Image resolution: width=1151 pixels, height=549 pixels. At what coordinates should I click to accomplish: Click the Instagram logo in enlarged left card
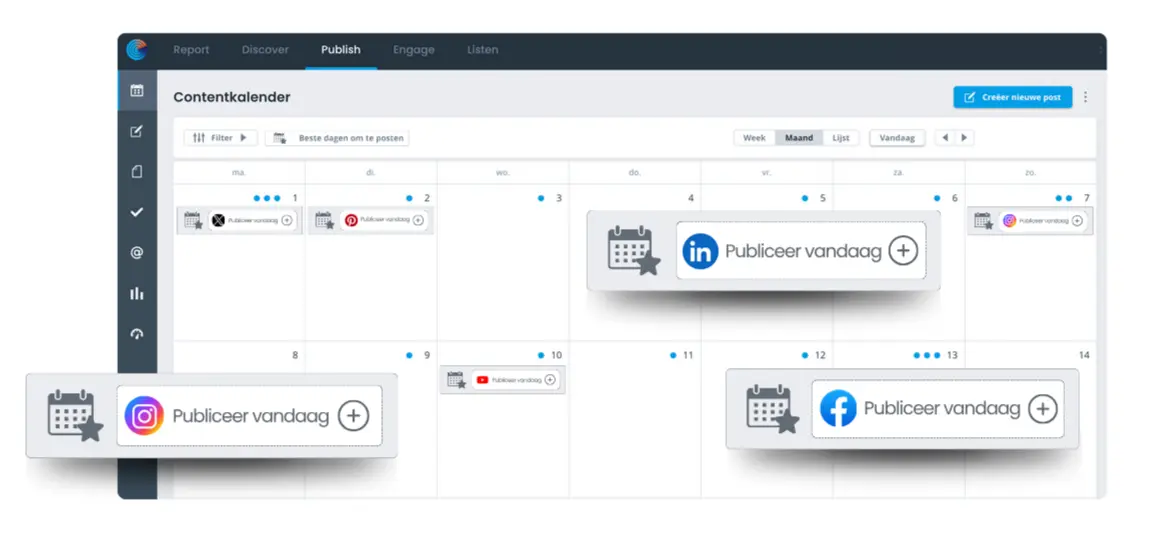click(144, 416)
